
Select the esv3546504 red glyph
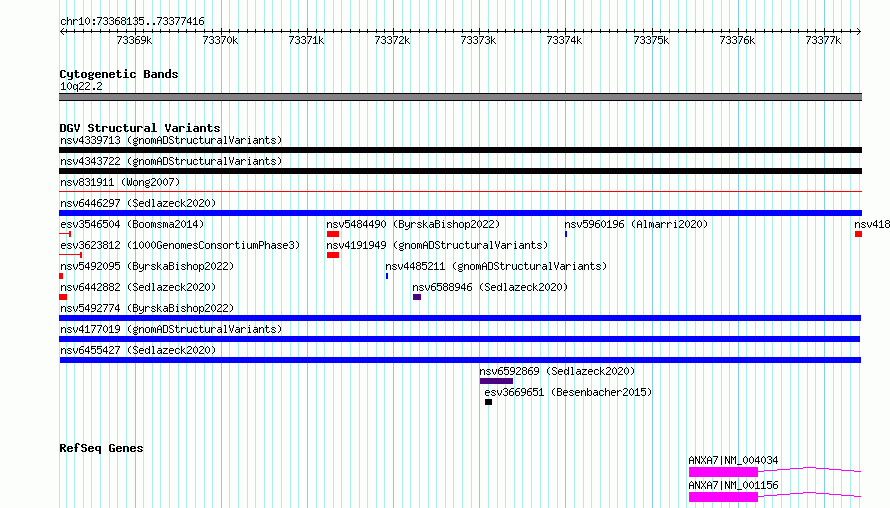[x=65, y=234]
